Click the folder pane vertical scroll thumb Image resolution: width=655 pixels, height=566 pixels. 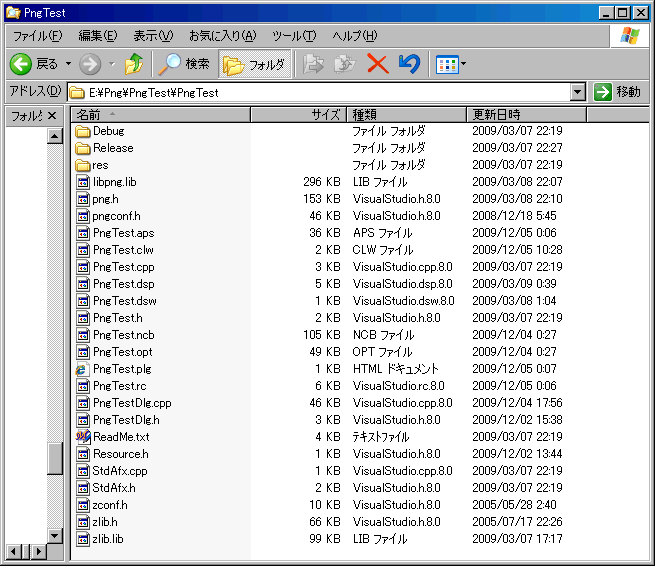55,459
